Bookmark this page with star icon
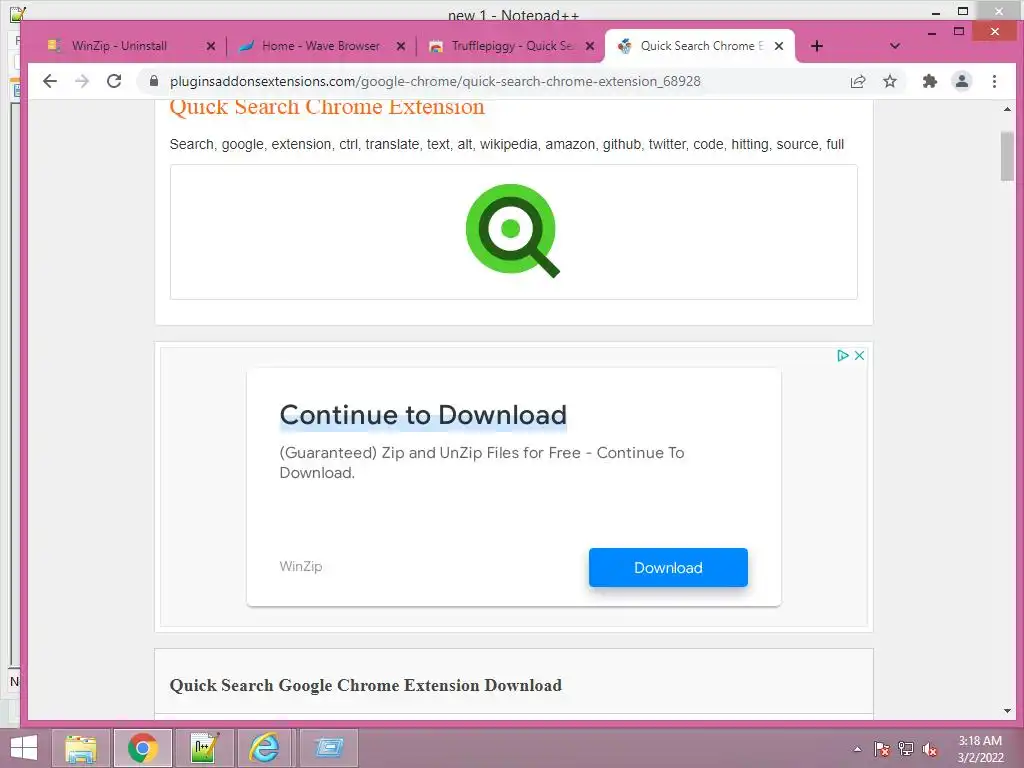Image resolution: width=1024 pixels, height=768 pixels. (x=889, y=82)
